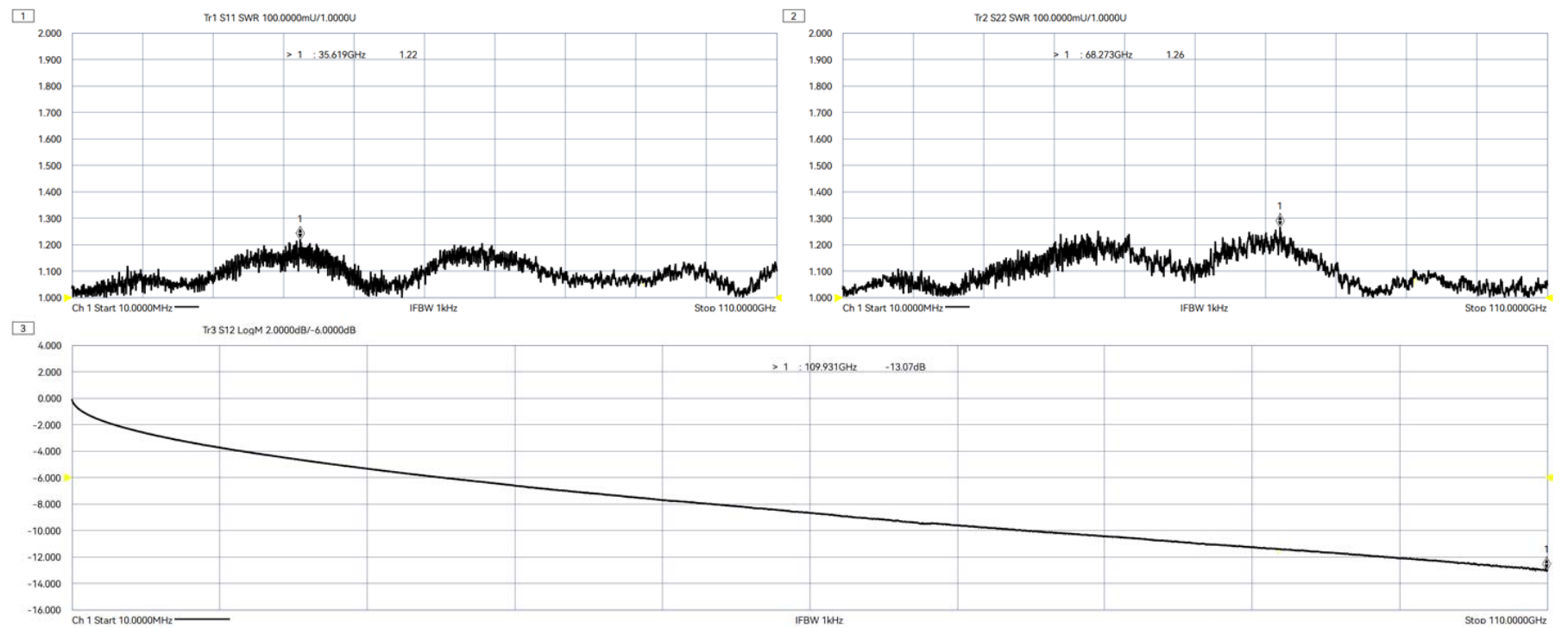Click the Tr2 S22 SWR trace title
The height and width of the screenshot is (628, 1568).
coord(1050,17)
